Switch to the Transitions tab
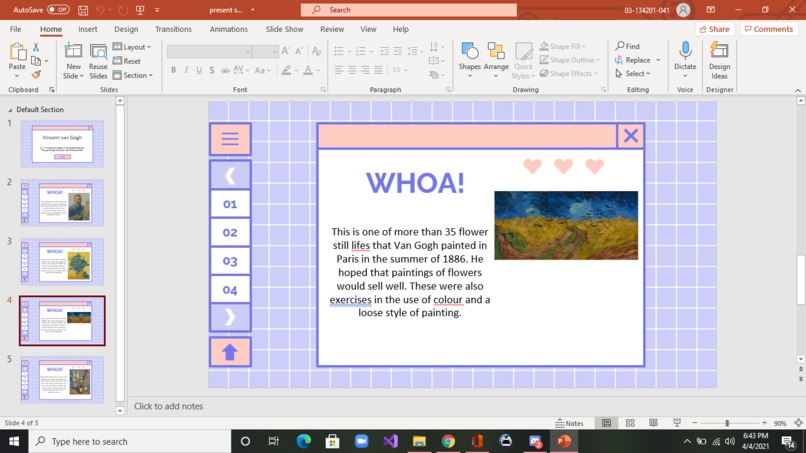 click(x=173, y=29)
